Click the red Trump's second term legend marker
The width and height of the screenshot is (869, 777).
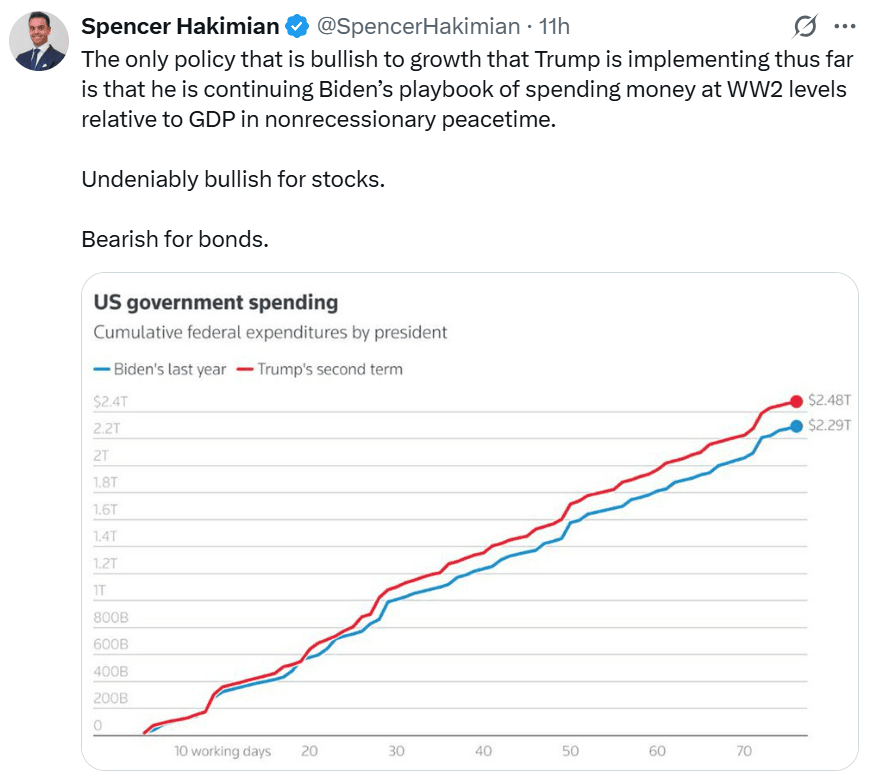pyautogui.click(x=245, y=370)
